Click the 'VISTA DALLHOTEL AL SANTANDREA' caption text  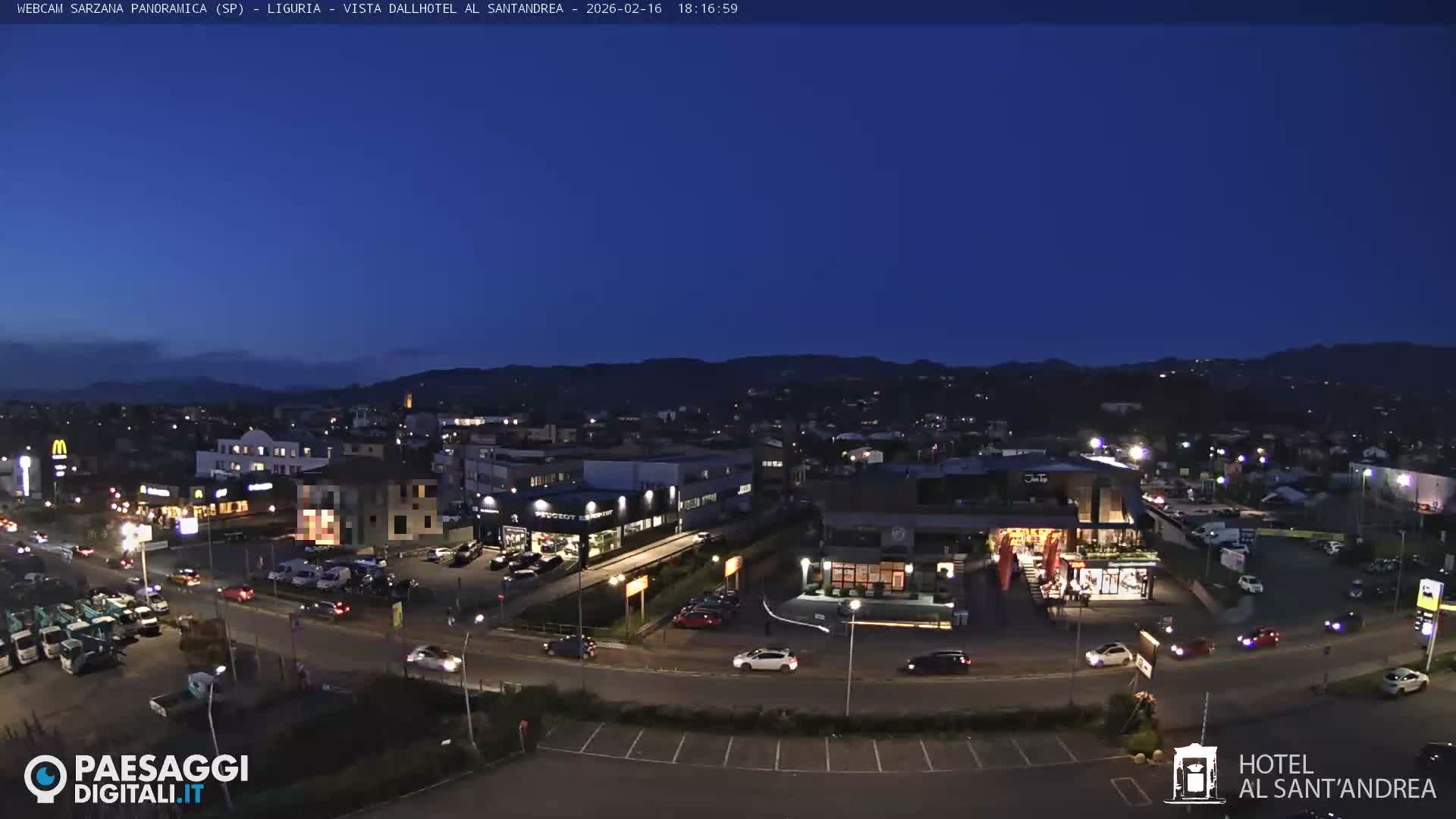[453, 8]
